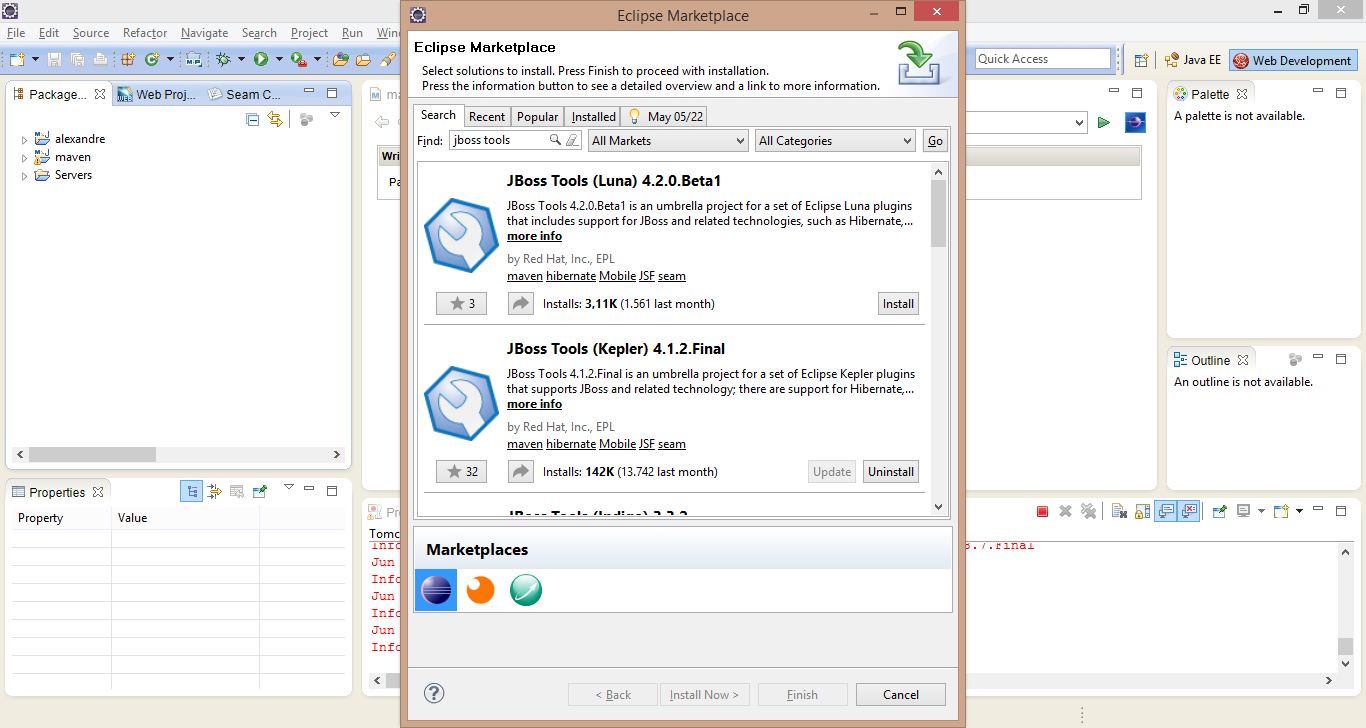Select the orange marketplace catalog icon
This screenshot has width=1366, height=728.
coord(481,590)
